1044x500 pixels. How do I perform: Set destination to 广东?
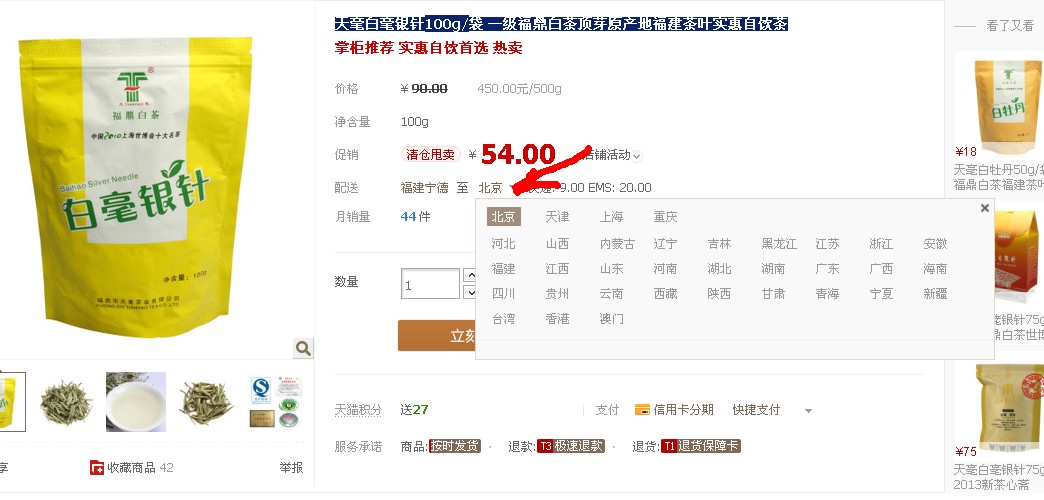[827, 268]
